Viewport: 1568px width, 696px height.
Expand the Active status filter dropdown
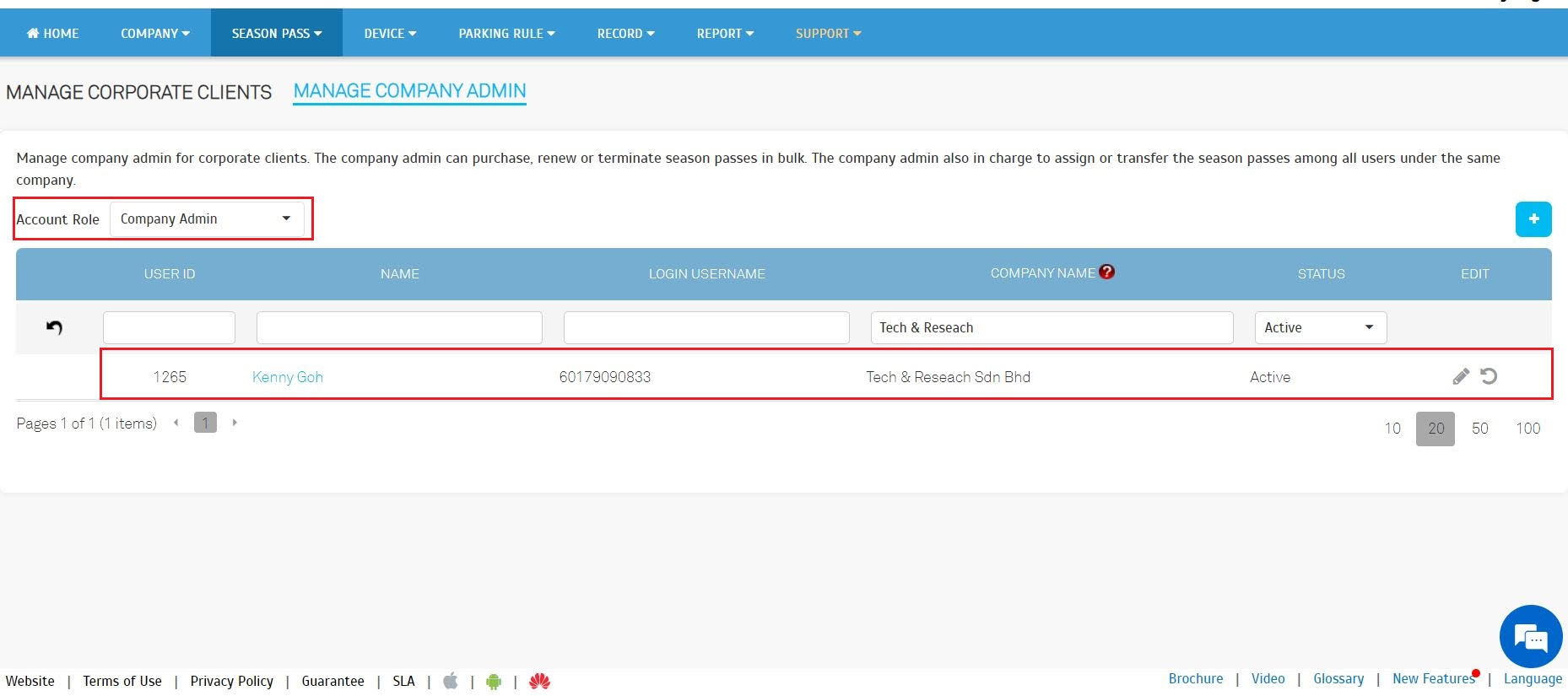click(x=1320, y=327)
